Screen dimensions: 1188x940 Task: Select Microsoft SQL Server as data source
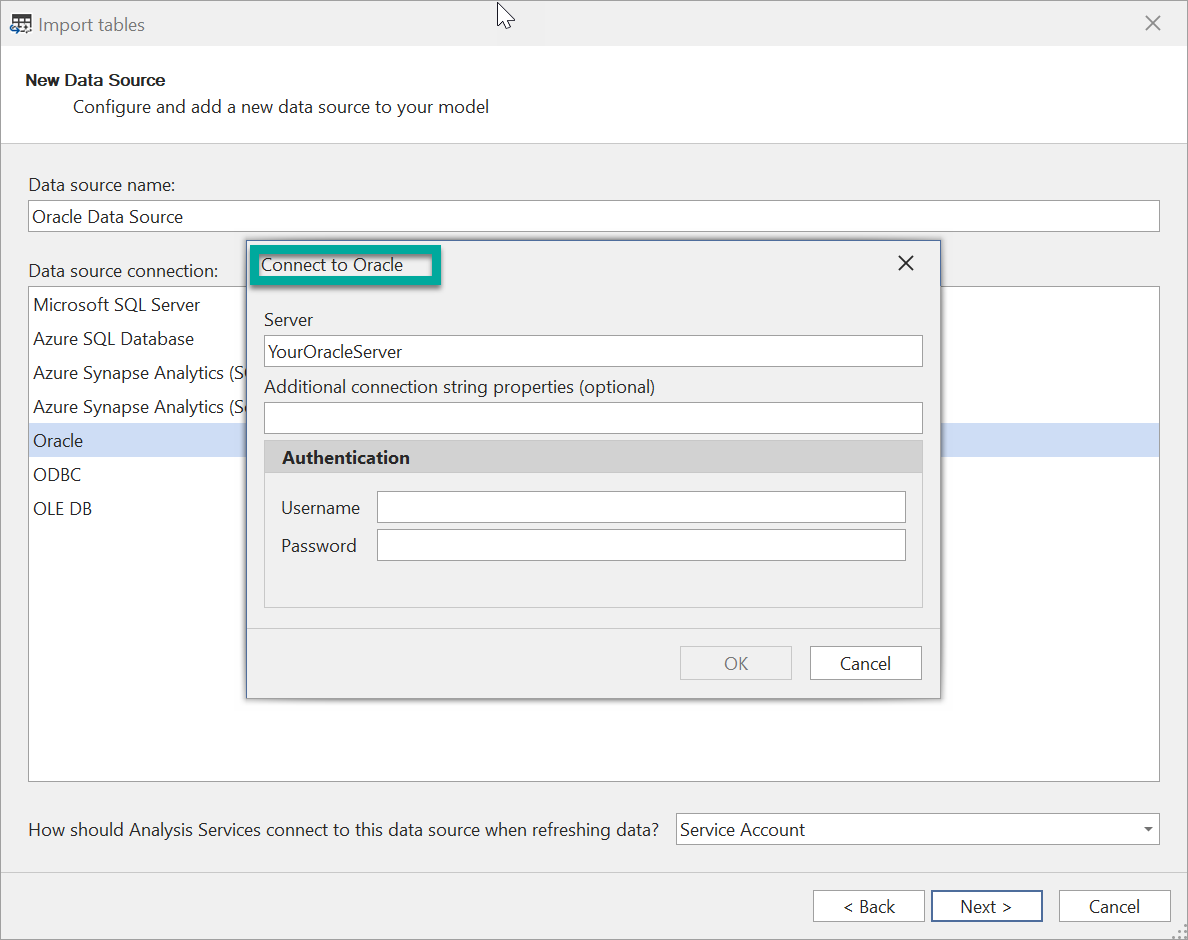coord(115,305)
